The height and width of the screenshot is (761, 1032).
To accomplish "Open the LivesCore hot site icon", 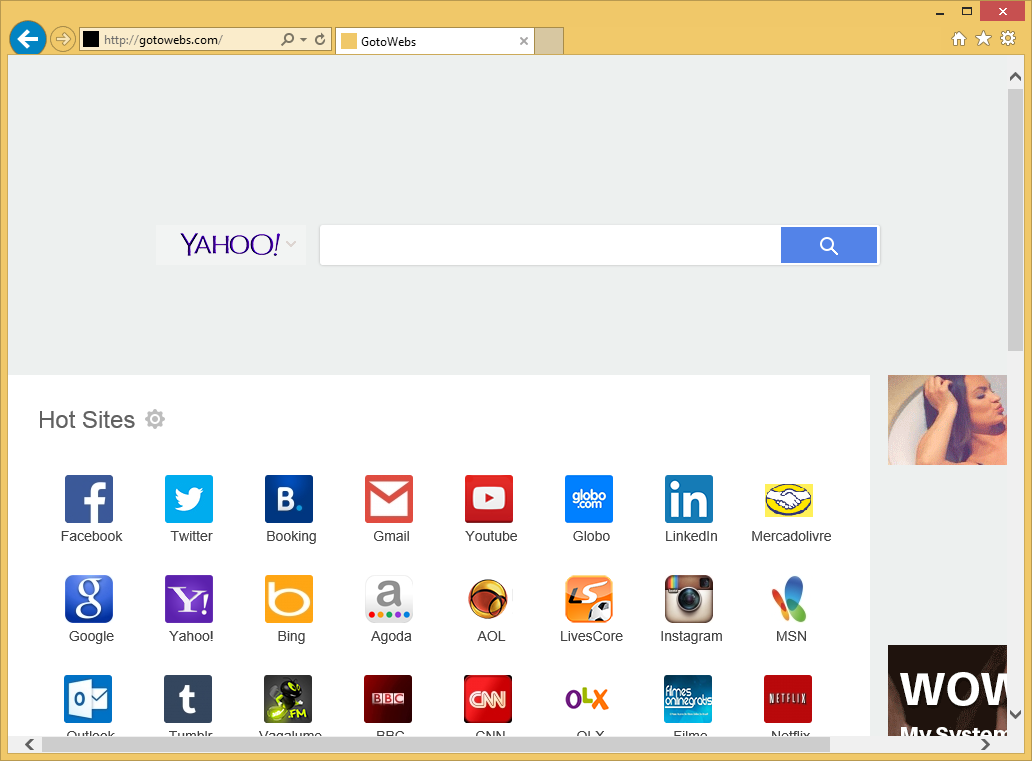I will tap(589, 599).
